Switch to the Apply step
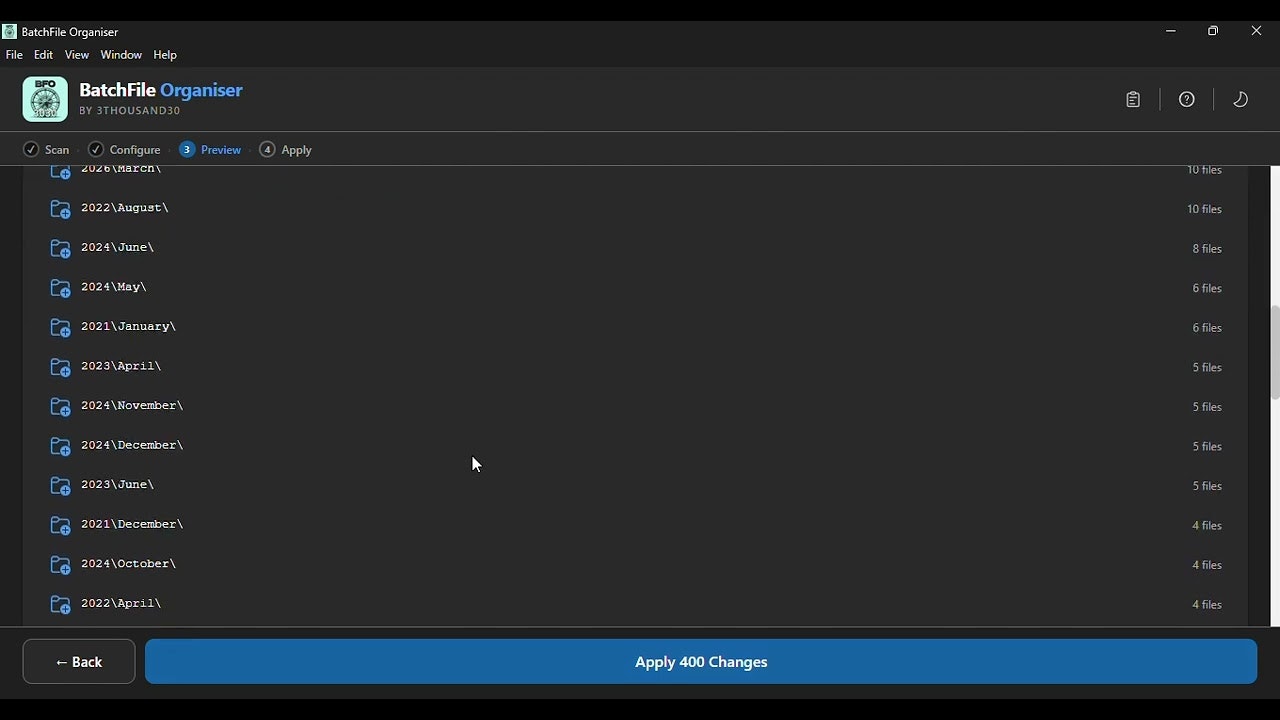 click(x=285, y=149)
